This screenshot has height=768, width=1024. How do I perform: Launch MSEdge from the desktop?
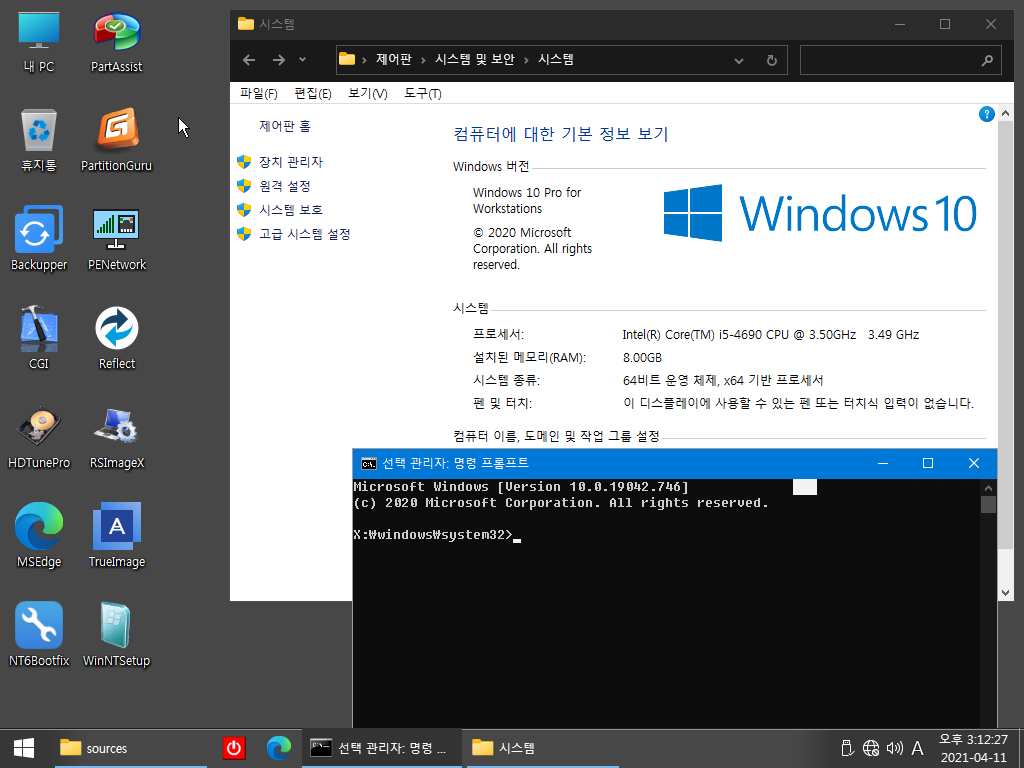39,536
